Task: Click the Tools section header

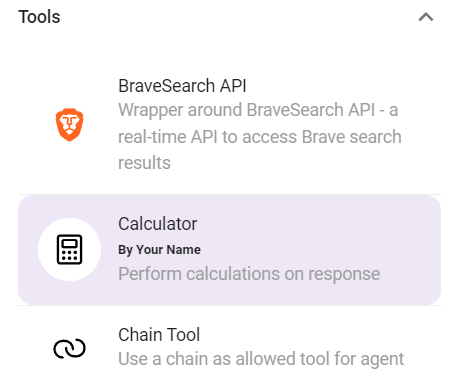Action: (x=39, y=17)
